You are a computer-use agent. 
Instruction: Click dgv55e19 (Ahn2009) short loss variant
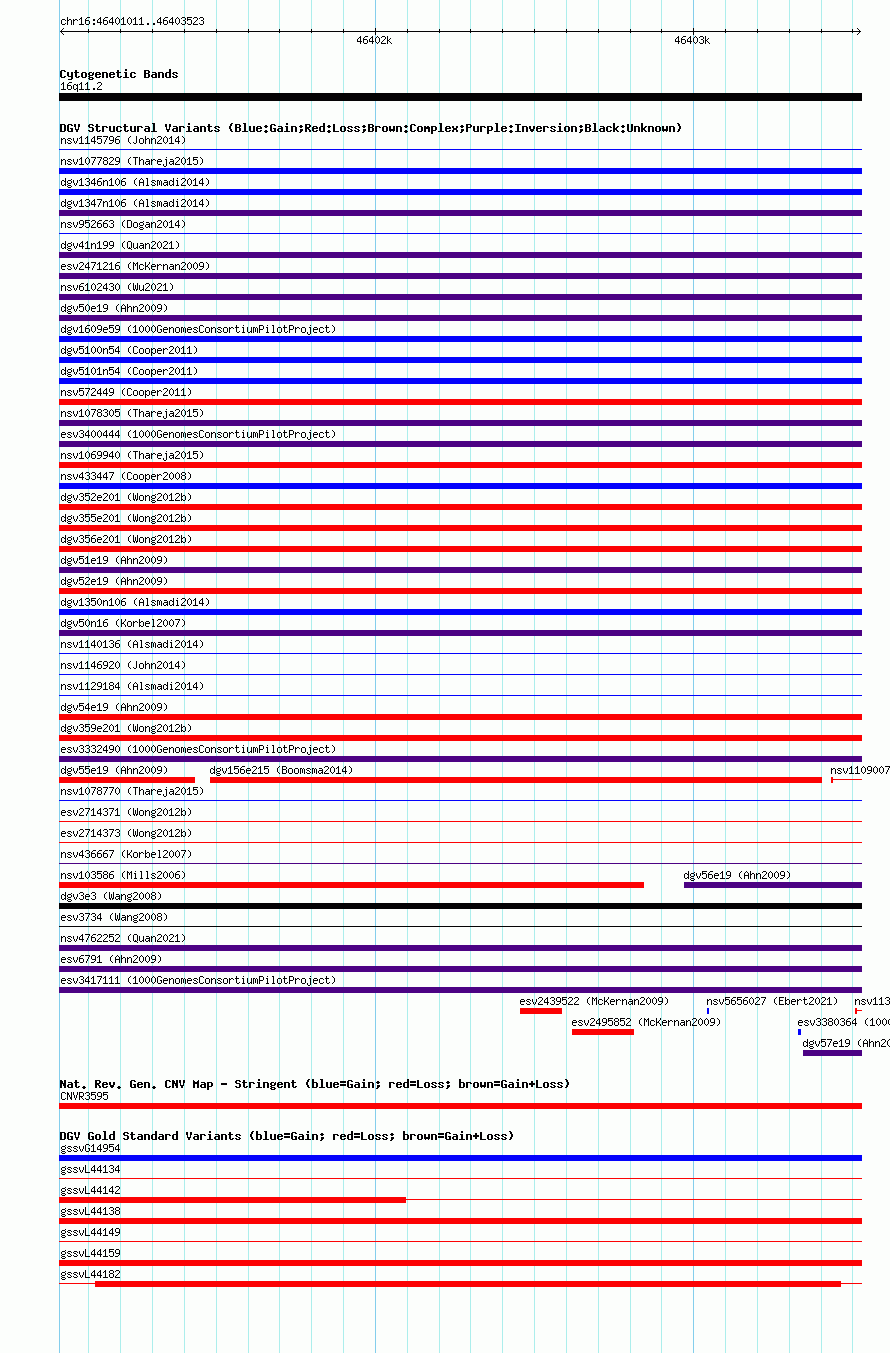click(x=127, y=780)
